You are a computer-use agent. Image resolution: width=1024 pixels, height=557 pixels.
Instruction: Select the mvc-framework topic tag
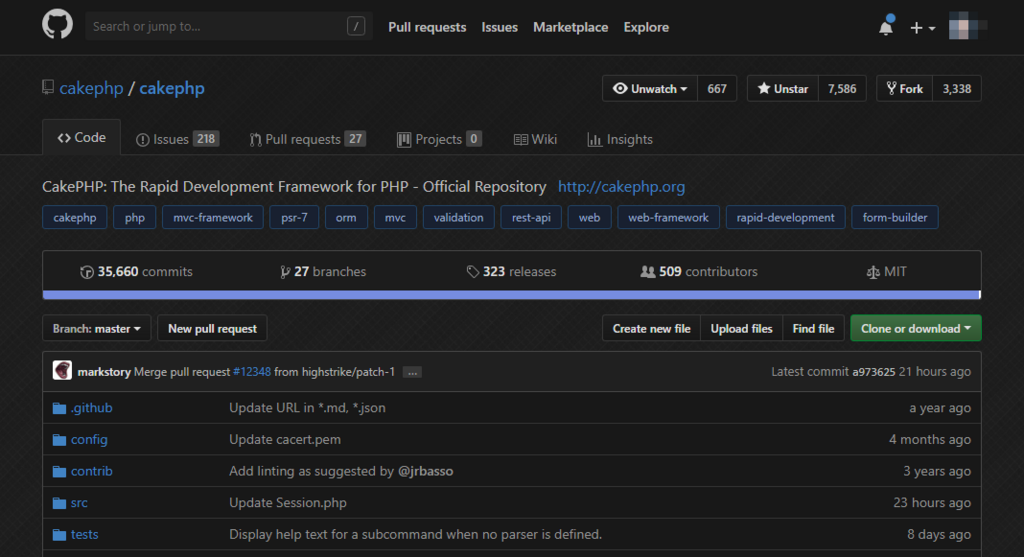coord(213,217)
